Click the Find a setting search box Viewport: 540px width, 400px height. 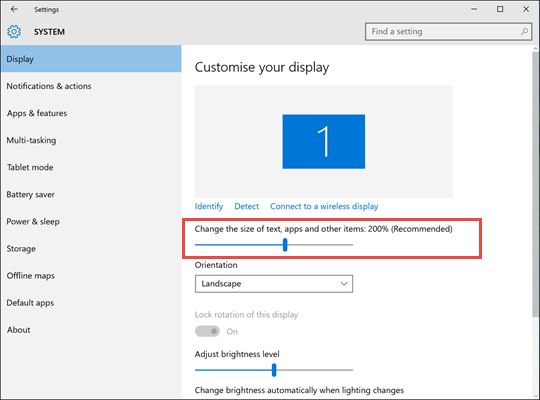click(x=448, y=32)
